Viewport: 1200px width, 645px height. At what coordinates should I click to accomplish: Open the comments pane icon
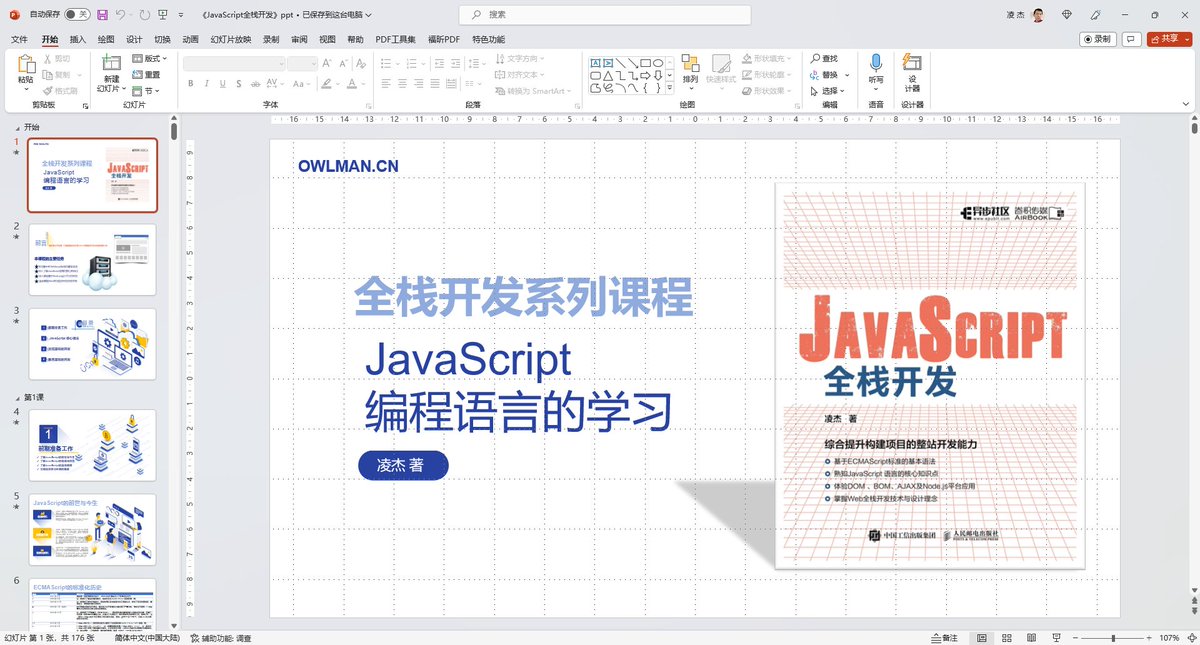pos(1132,39)
